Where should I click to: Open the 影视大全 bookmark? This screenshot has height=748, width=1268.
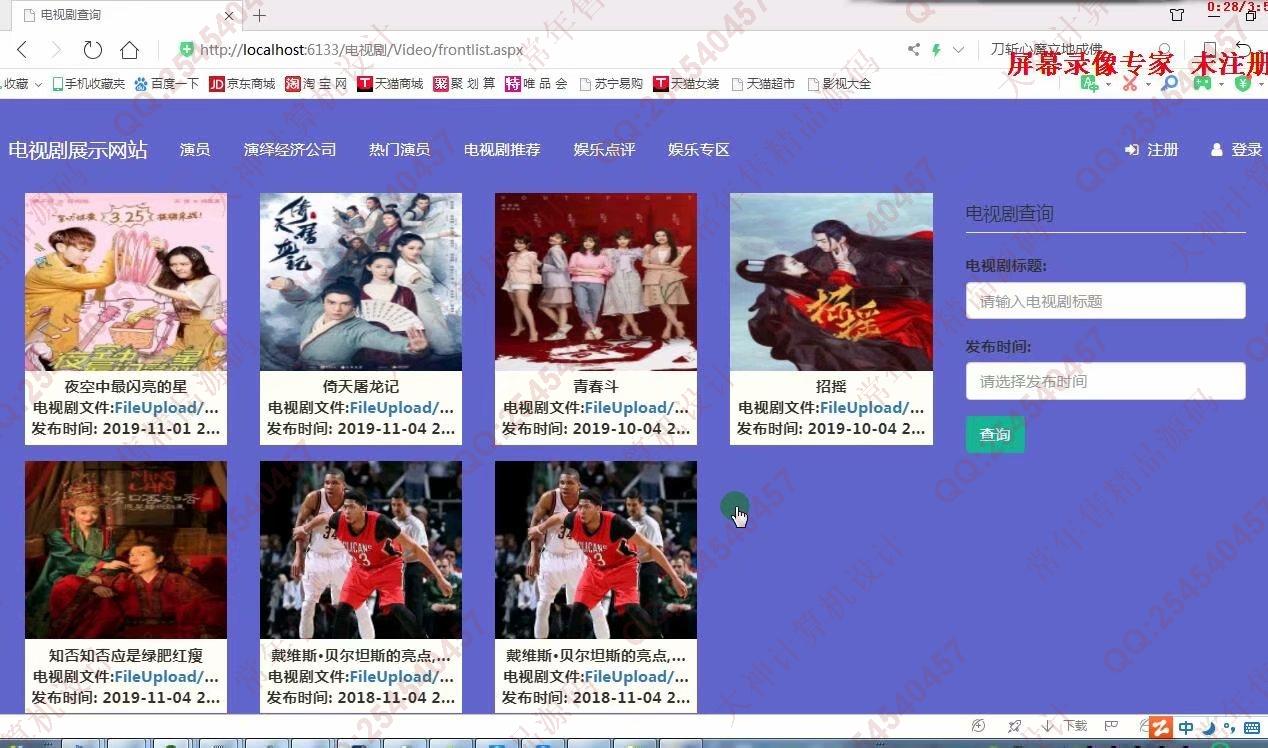(x=839, y=84)
